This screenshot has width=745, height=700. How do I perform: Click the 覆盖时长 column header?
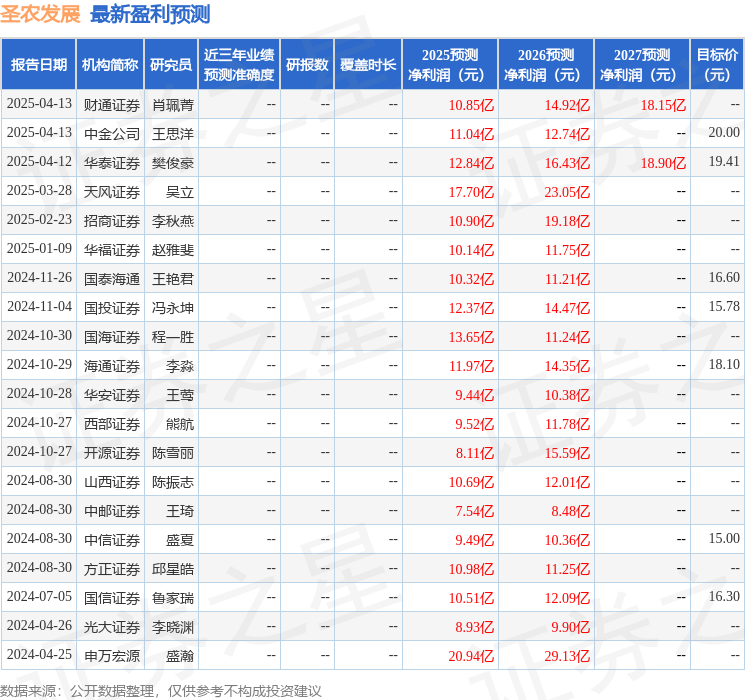coord(368,65)
